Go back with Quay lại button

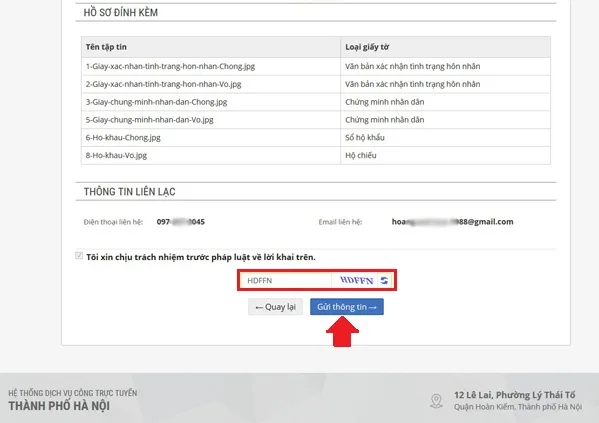(x=275, y=307)
